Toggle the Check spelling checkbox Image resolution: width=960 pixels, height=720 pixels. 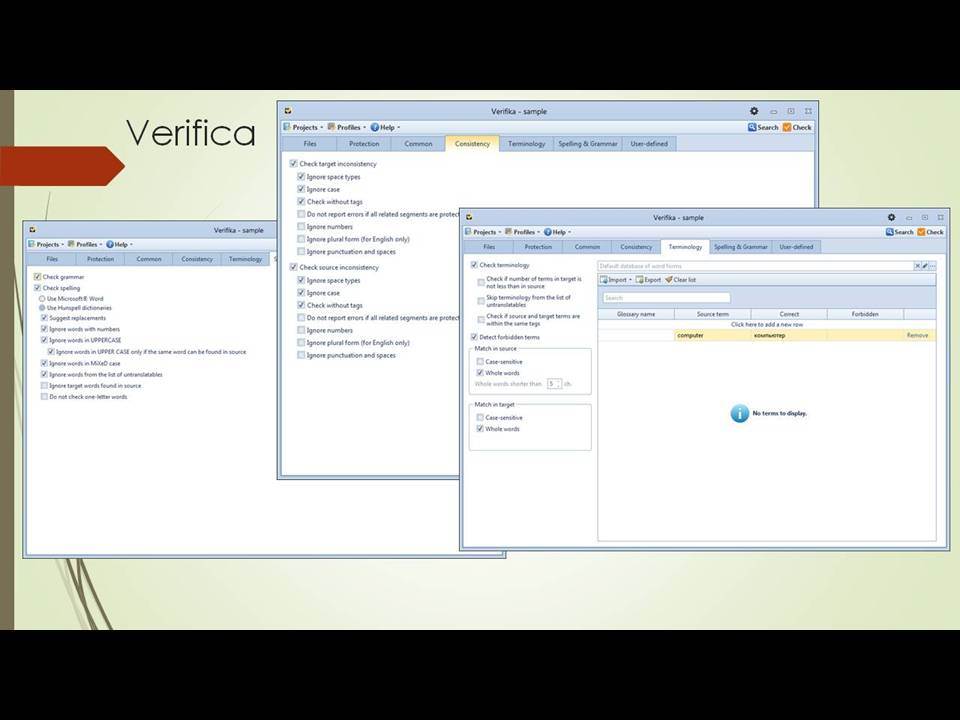pos(37,288)
